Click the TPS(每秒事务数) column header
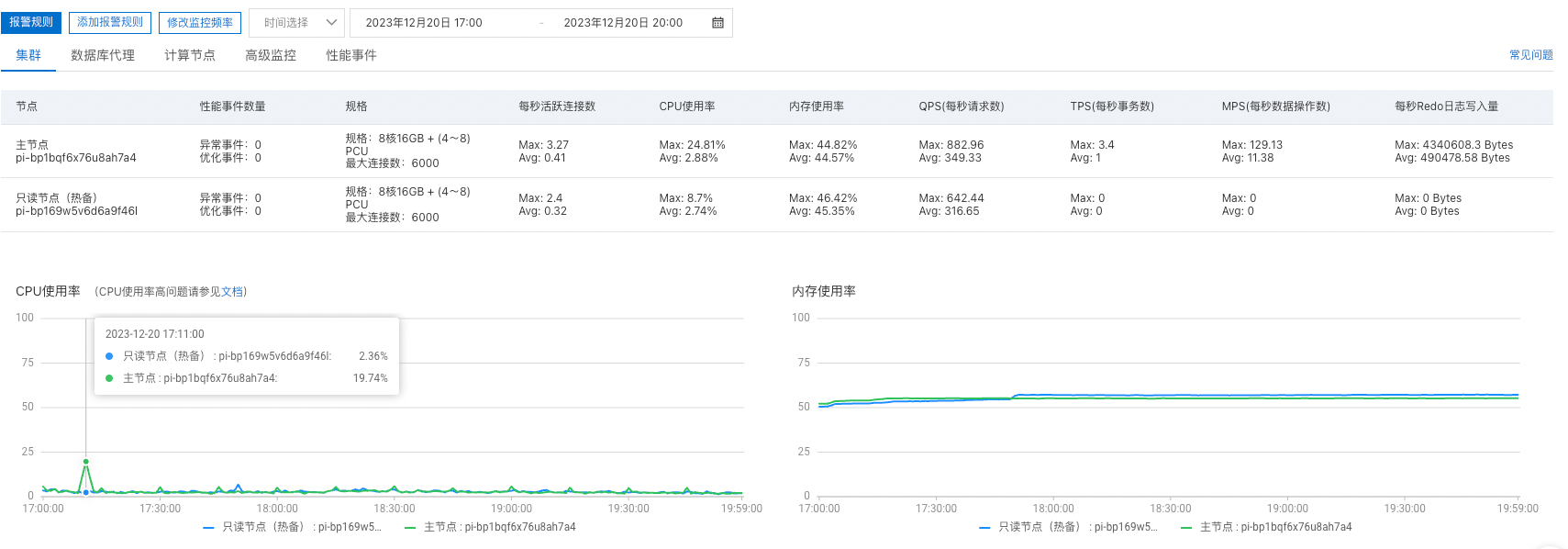1568x549 pixels. pyautogui.click(x=1112, y=106)
